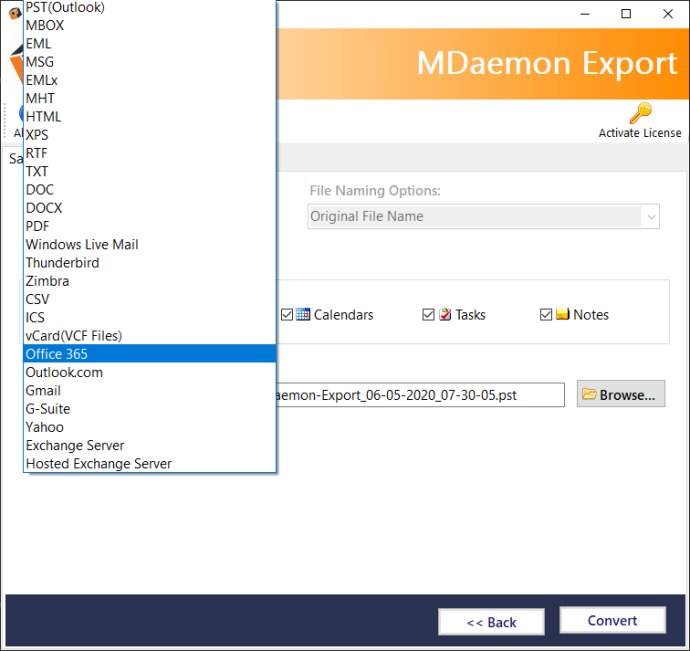Go back with << Back button
The width and height of the screenshot is (690, 651).
[491, 622]
